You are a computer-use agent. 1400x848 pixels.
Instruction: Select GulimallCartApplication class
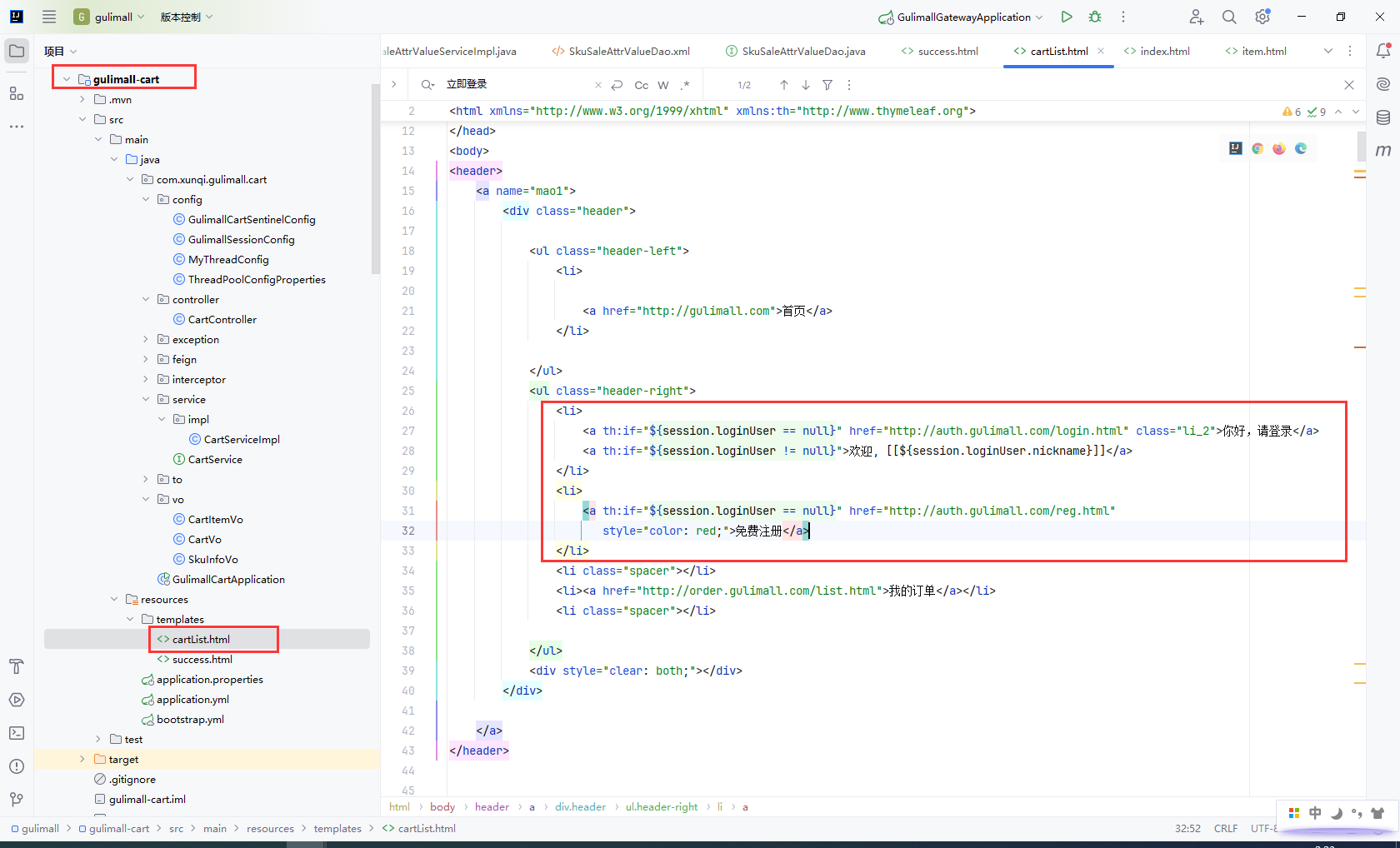coord(221,579)
